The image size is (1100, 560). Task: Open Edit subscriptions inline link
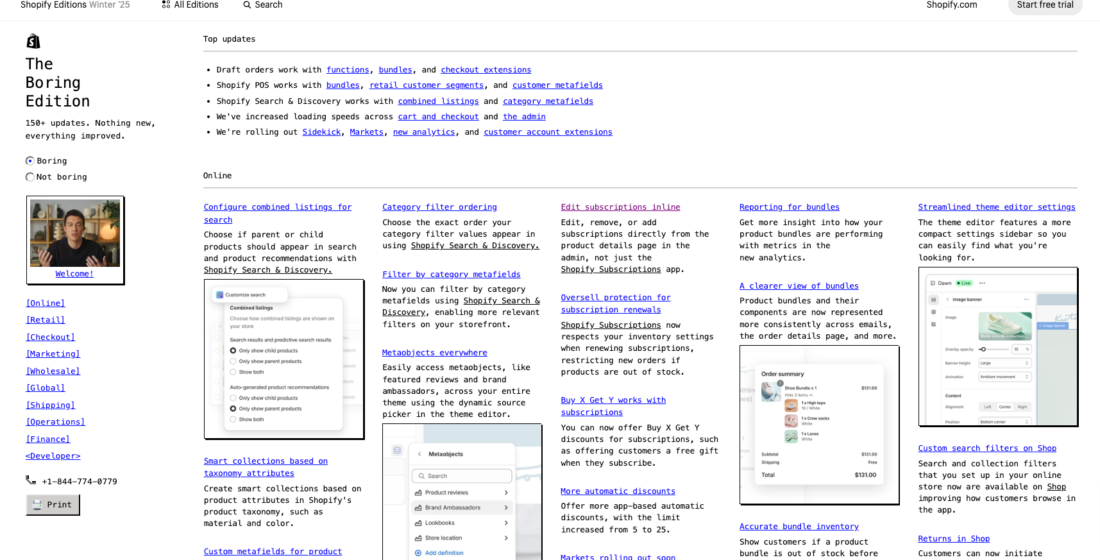[x=620, y=207]
